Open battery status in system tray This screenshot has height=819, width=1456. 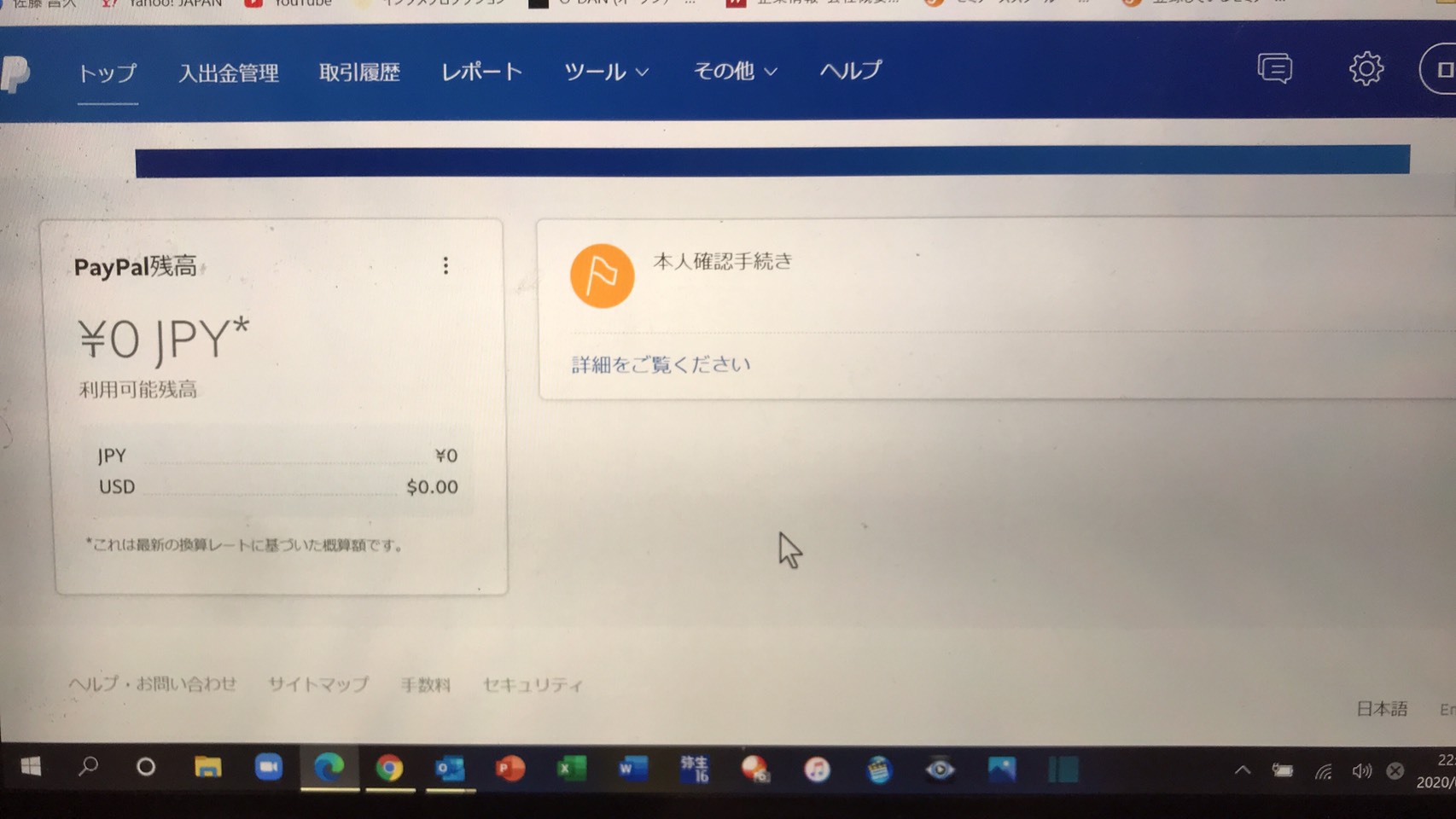click(1283, 770)
